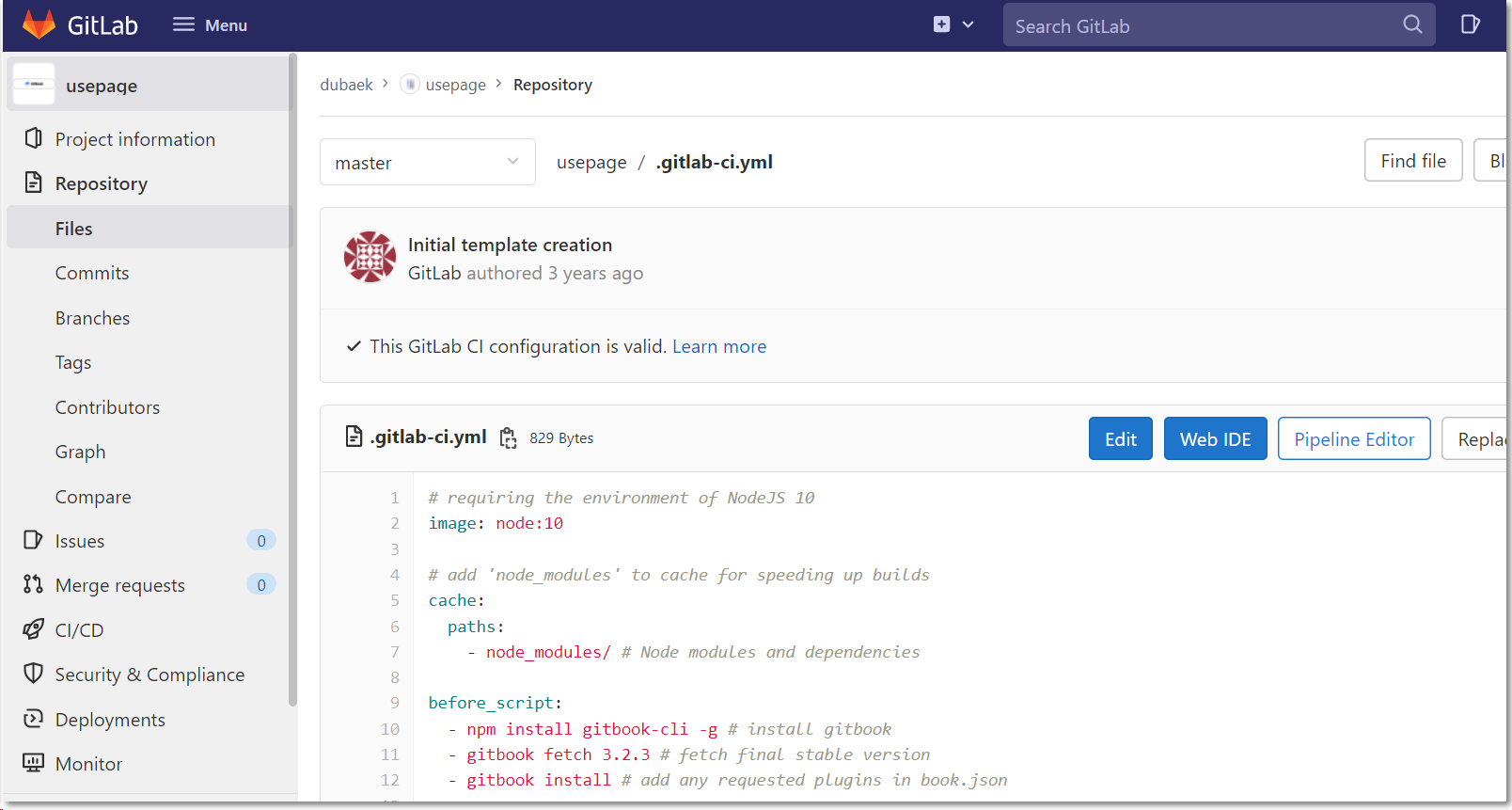Viewport: 1512px width, 810px height.
Task: Click the Merge requests icon
Action: tap(33, 584)
